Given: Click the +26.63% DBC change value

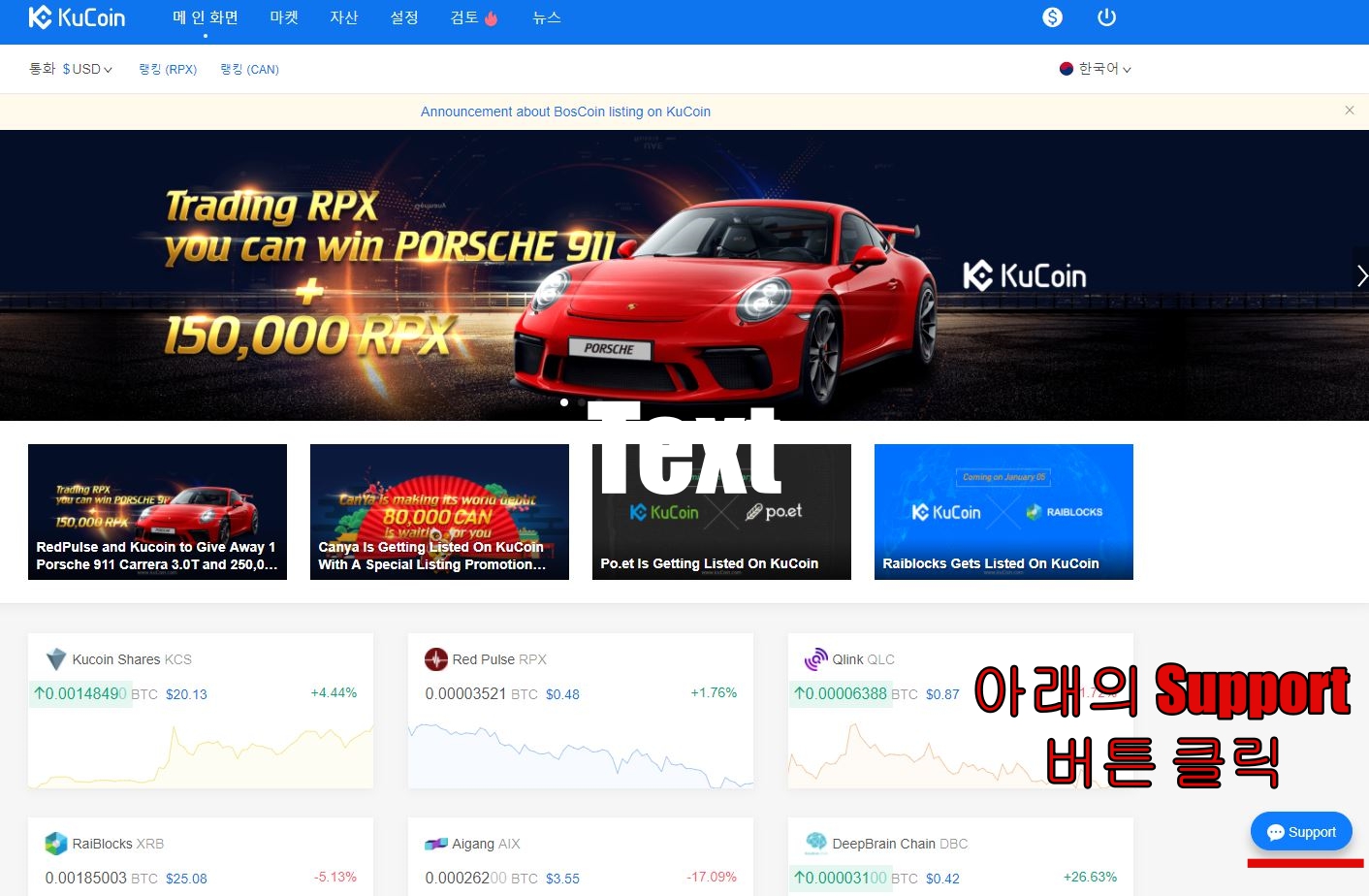Looking at the screenshot, I should [1090, 877].
